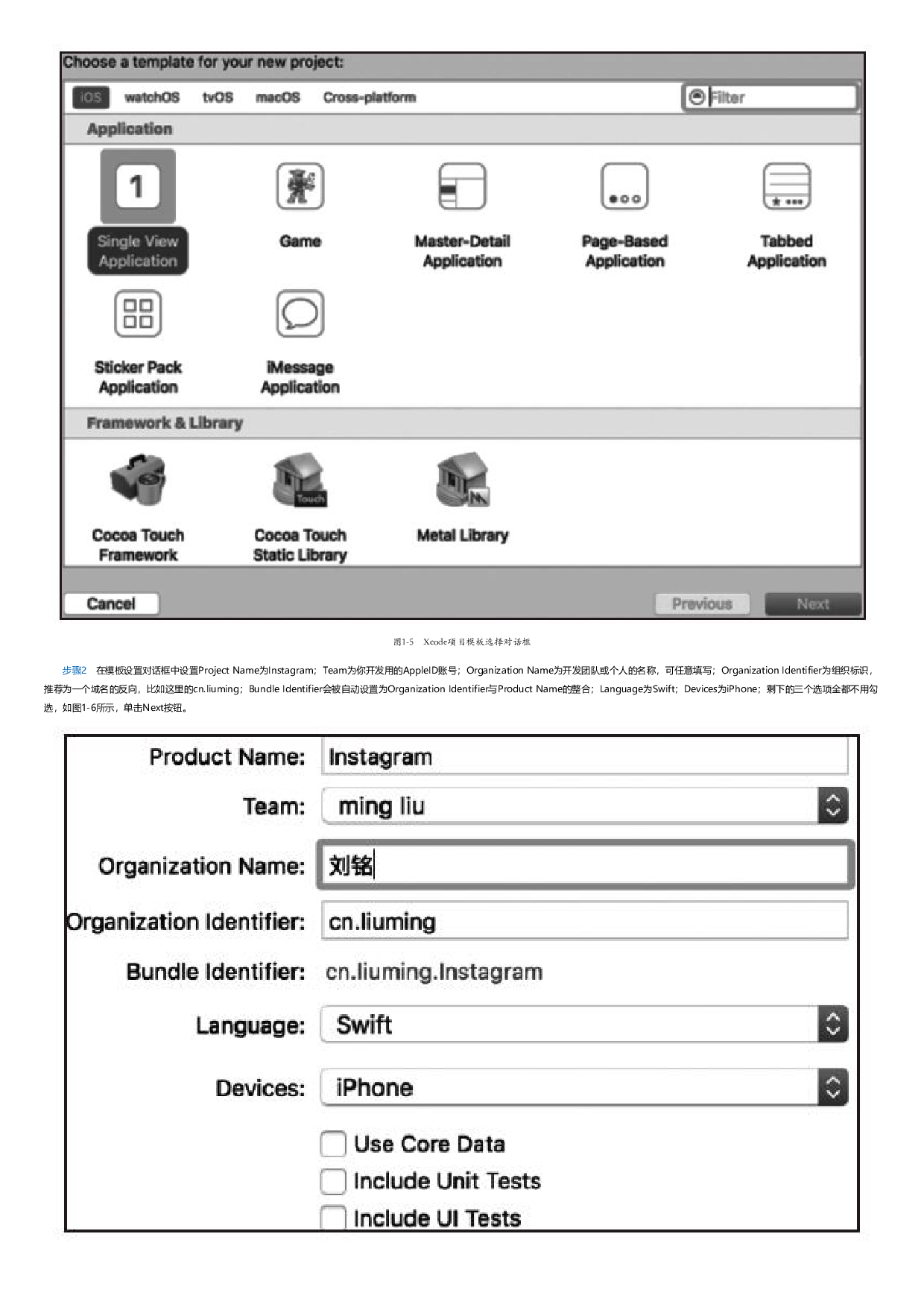Check the Include Unit Tests option
The height and width of the screenshot is (1307, 924).
(333, 1181)
